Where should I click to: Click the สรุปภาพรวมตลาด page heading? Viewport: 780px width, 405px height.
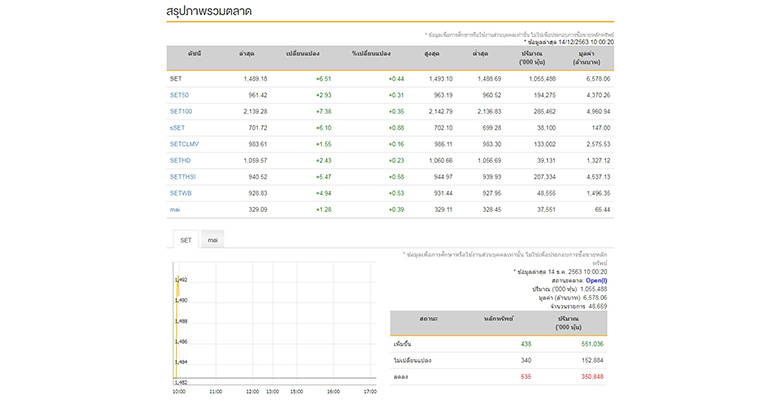pos(208,12)
